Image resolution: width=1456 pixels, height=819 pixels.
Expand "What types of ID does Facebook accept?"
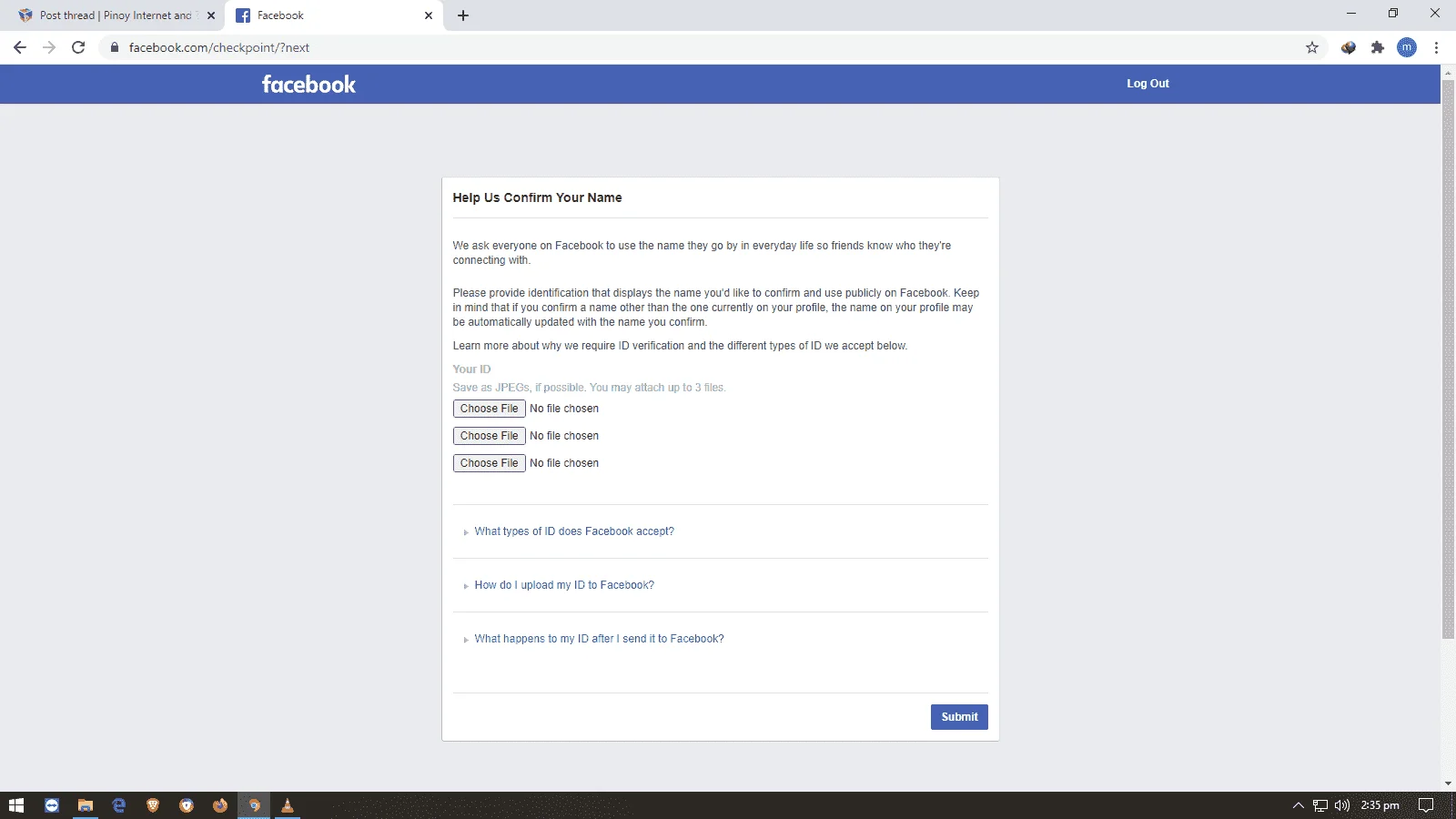coord(574,531)
